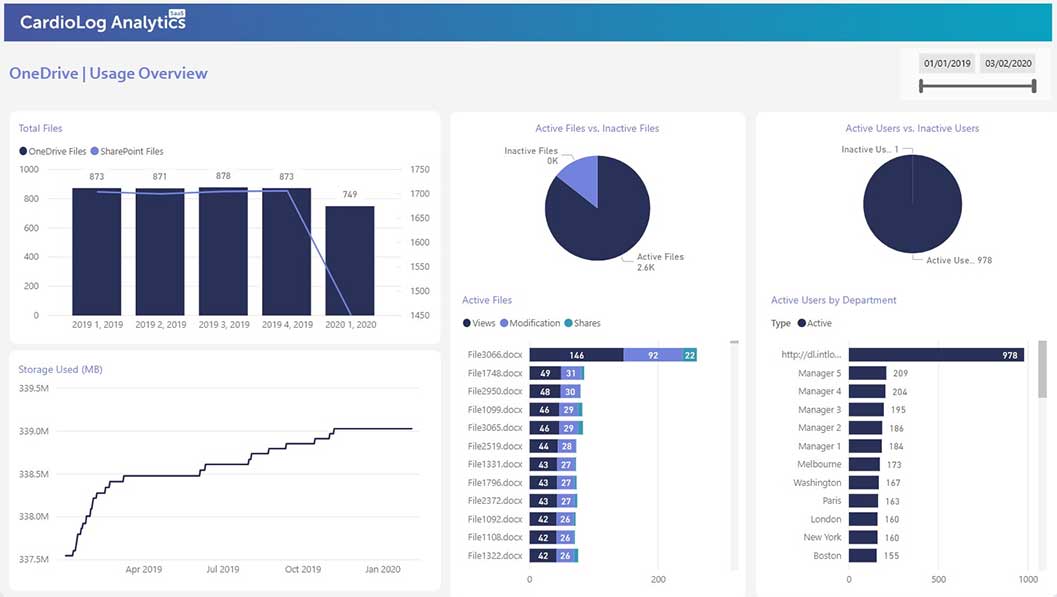Click File1092.docx row label

[x=495, y=520]
